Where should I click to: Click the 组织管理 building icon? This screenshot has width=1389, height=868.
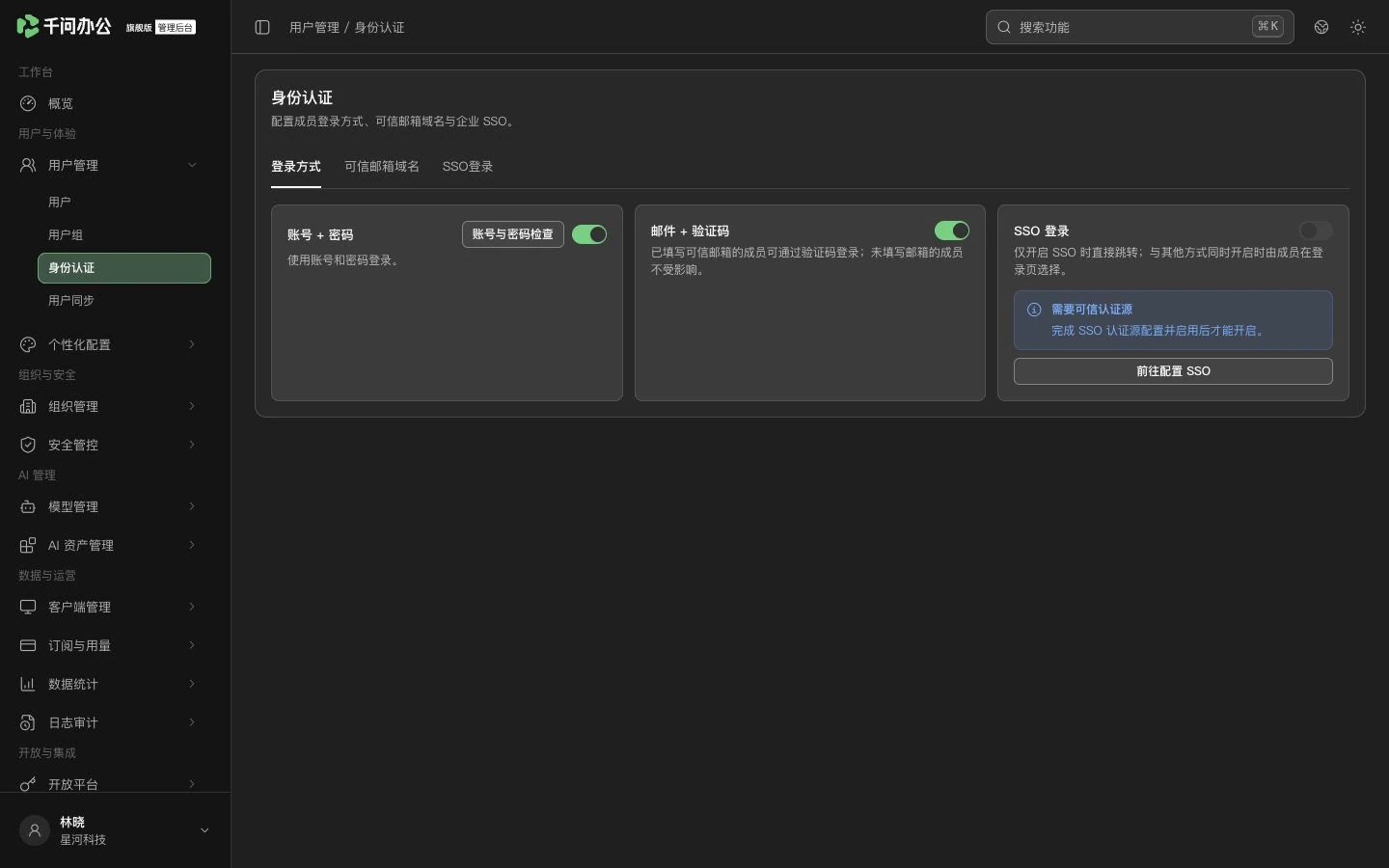pyautogui.click(x=28, y=406)
